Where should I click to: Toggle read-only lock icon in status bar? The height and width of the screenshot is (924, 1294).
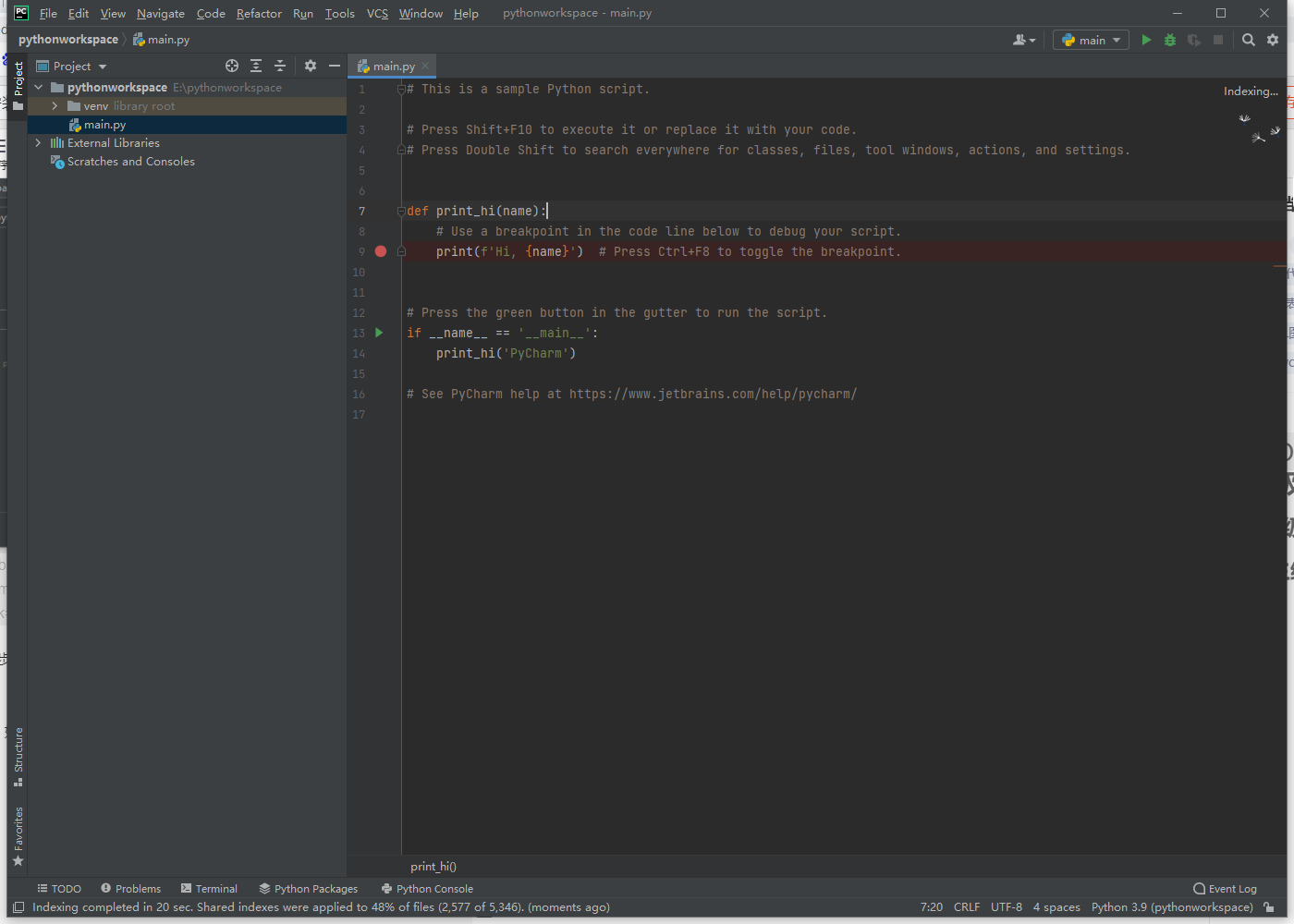tap(1270, 907)
